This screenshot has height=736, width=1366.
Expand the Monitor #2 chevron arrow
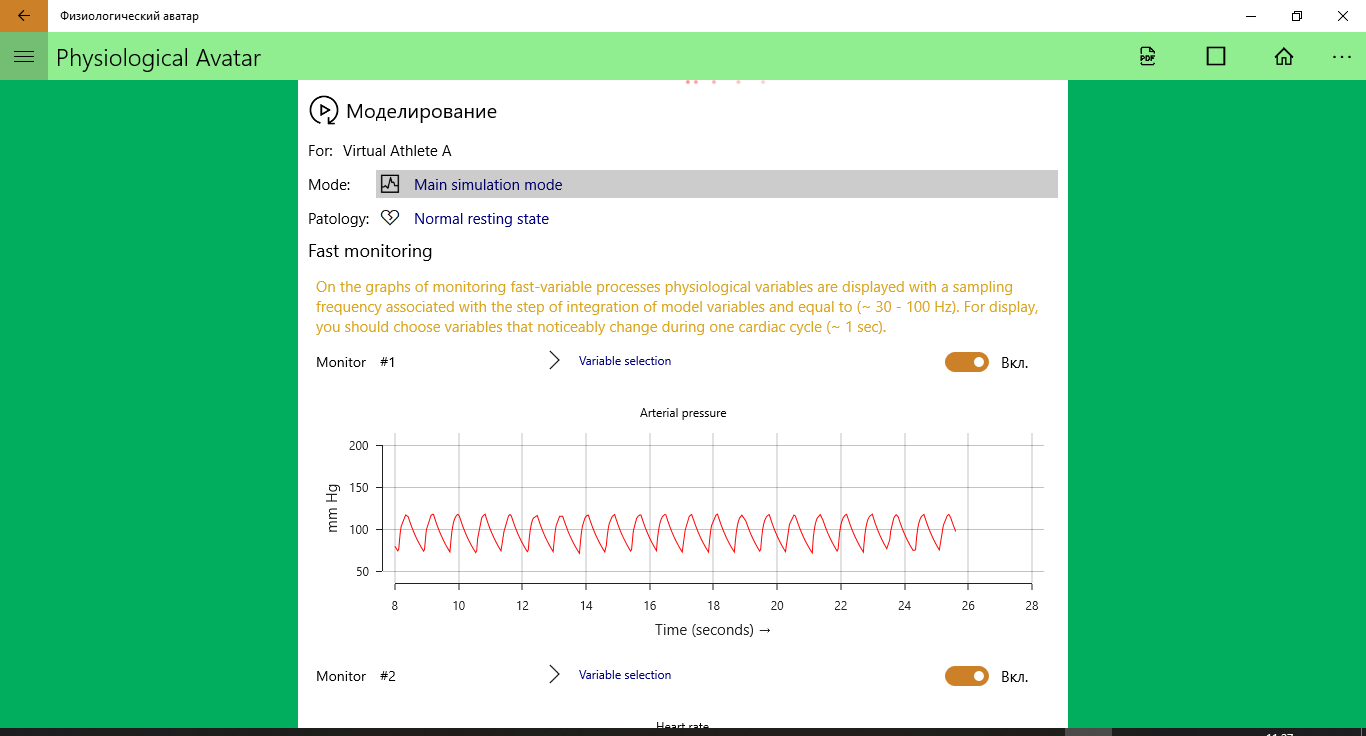555,675
